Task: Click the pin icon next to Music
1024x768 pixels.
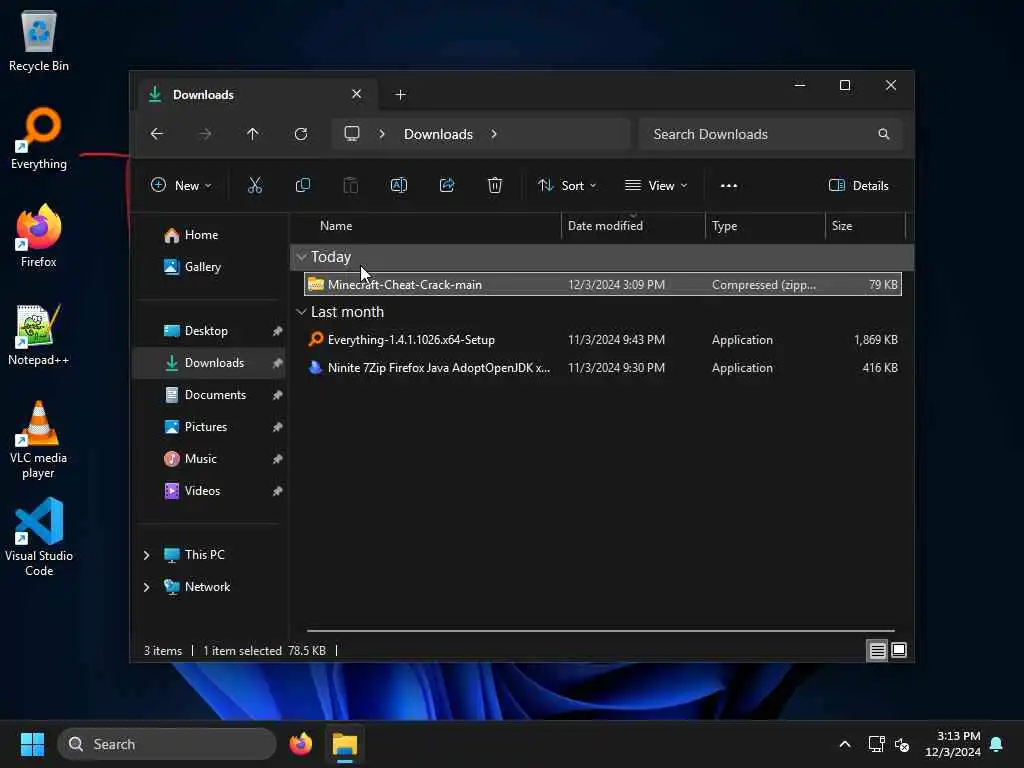Action: coord(278,459)
